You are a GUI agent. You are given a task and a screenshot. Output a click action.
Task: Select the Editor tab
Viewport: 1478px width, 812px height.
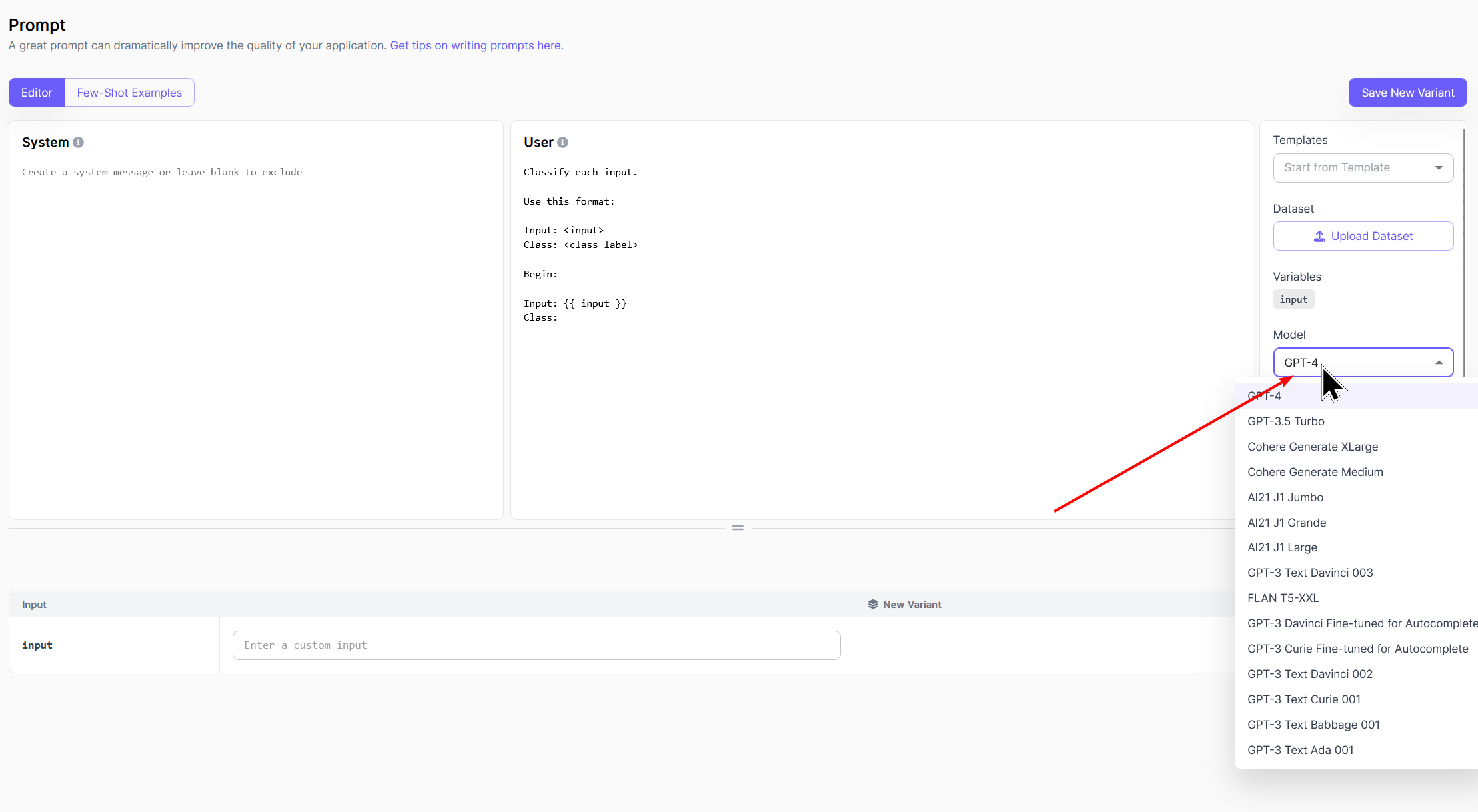tap(37, 92)
